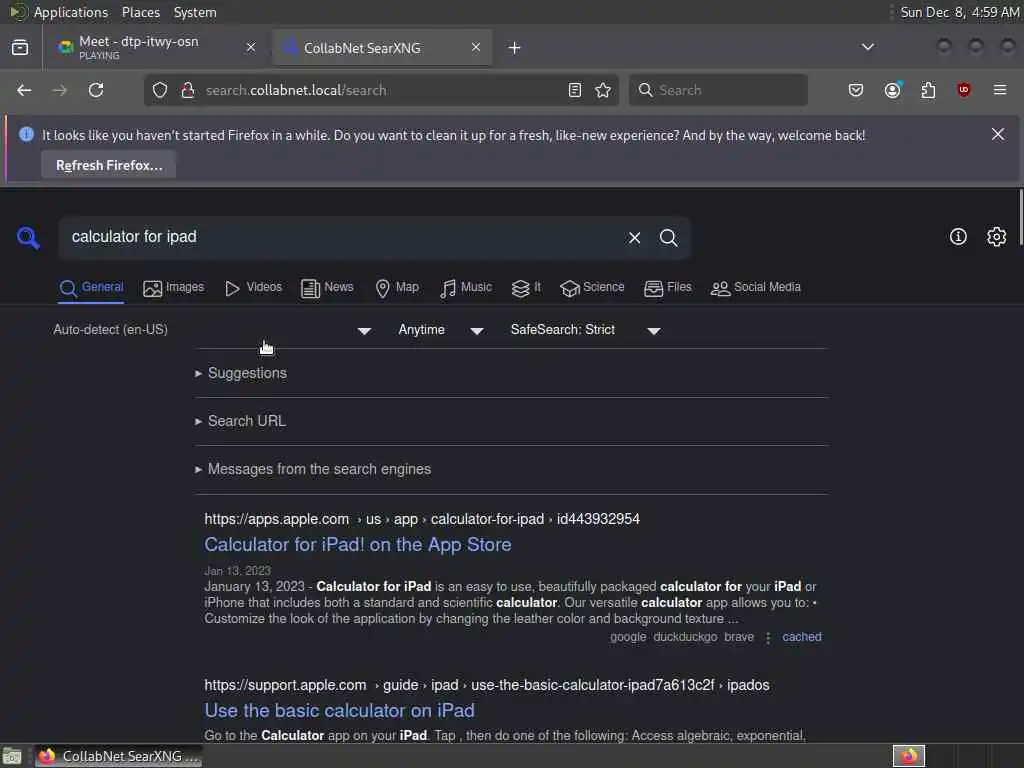Select the Images search category

click(174, 287)
